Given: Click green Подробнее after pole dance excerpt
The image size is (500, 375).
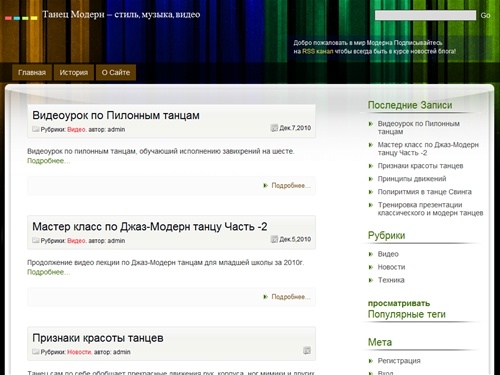Looking at the screenshot, I should coord(49,161).
